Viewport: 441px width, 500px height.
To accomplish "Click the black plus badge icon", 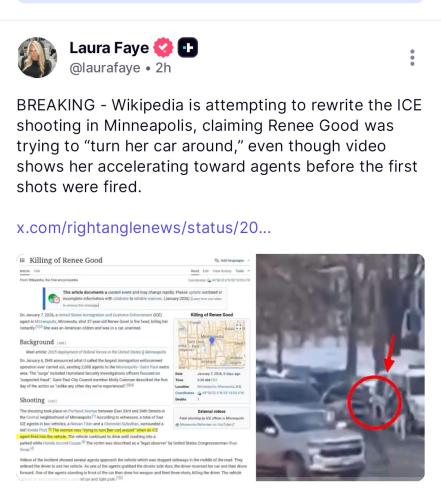I will (188, 48).
